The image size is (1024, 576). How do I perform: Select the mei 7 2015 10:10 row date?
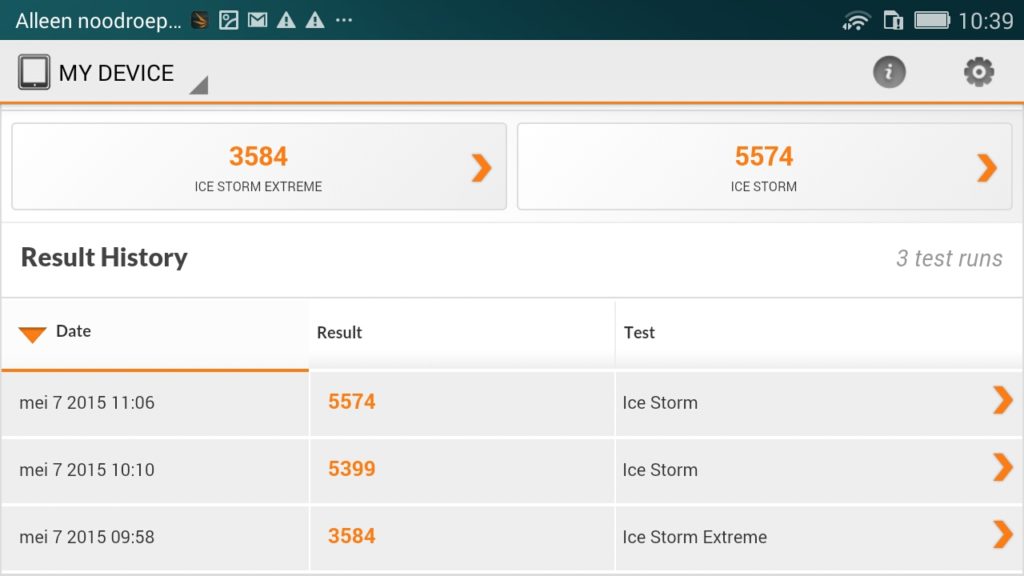point(87,470)
